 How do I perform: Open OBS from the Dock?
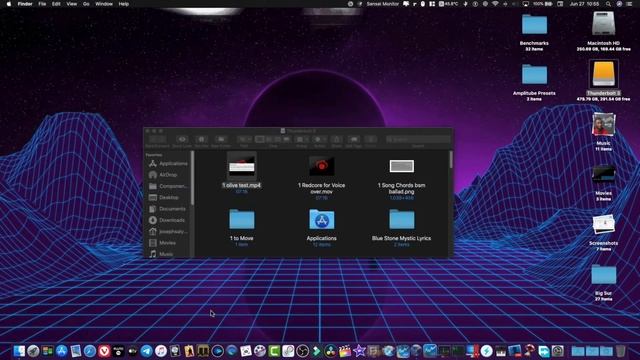pos(302,351)
